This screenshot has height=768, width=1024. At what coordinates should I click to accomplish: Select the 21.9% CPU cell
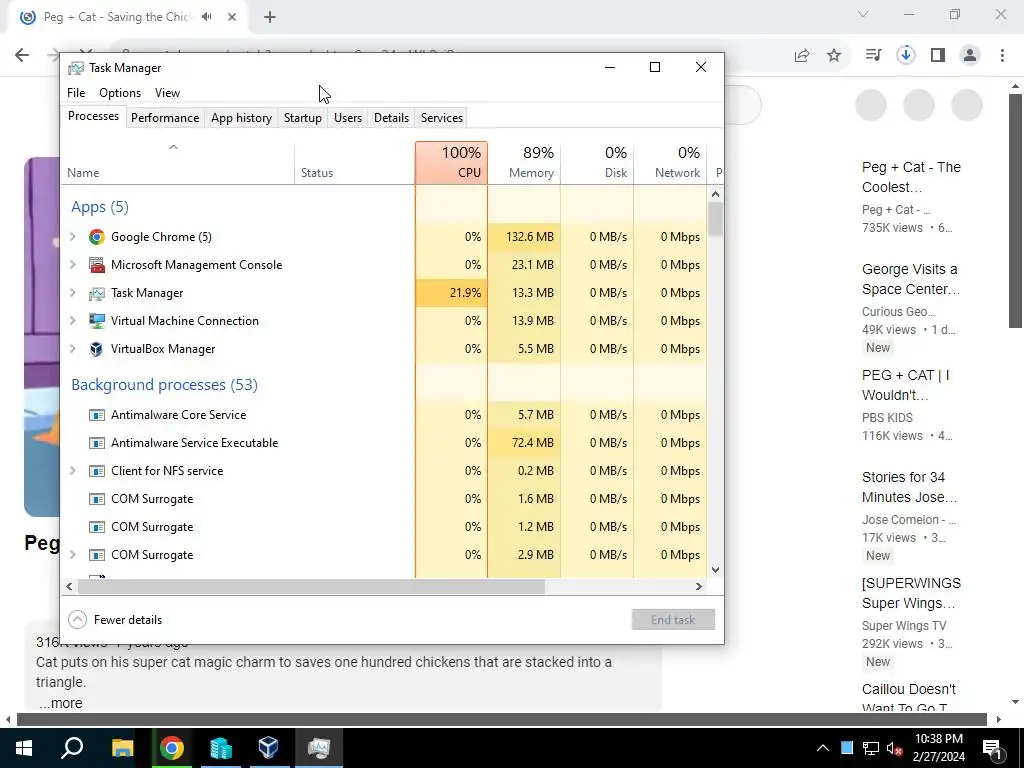tap(451, 293)
